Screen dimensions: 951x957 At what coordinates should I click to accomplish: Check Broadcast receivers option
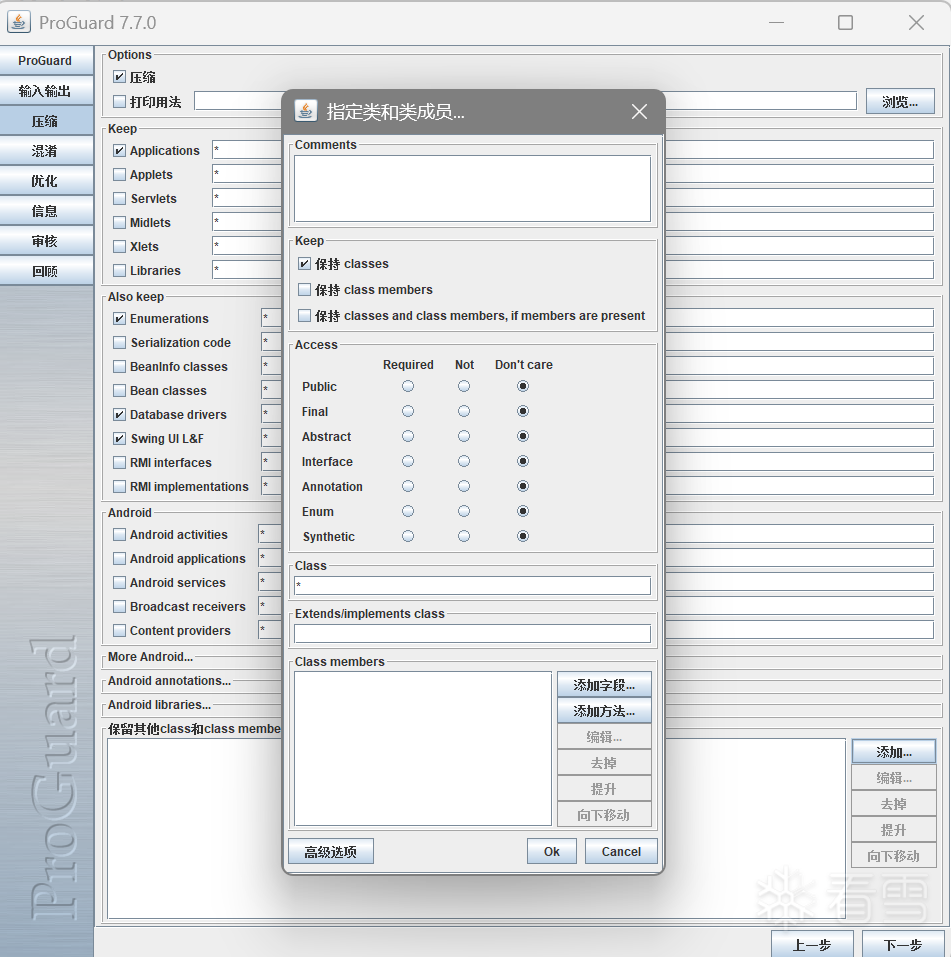120,607
